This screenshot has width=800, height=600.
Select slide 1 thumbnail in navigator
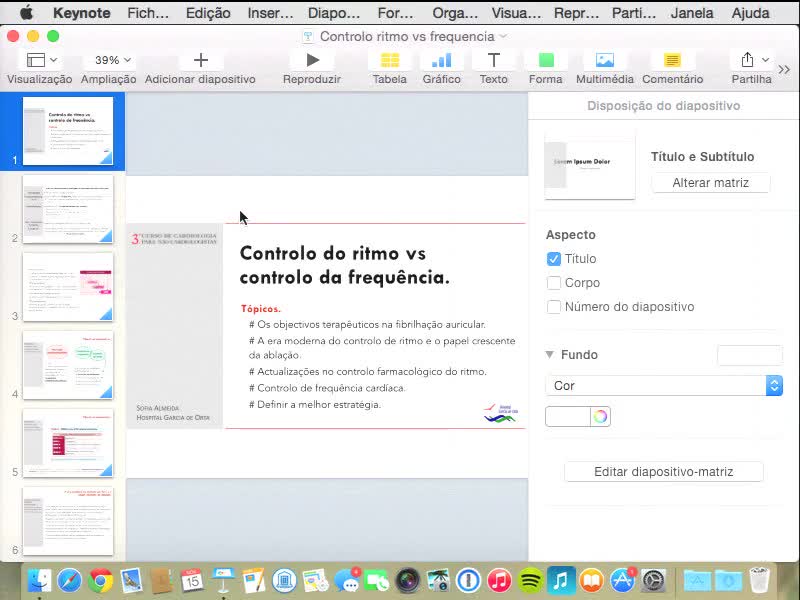[68, 131]
